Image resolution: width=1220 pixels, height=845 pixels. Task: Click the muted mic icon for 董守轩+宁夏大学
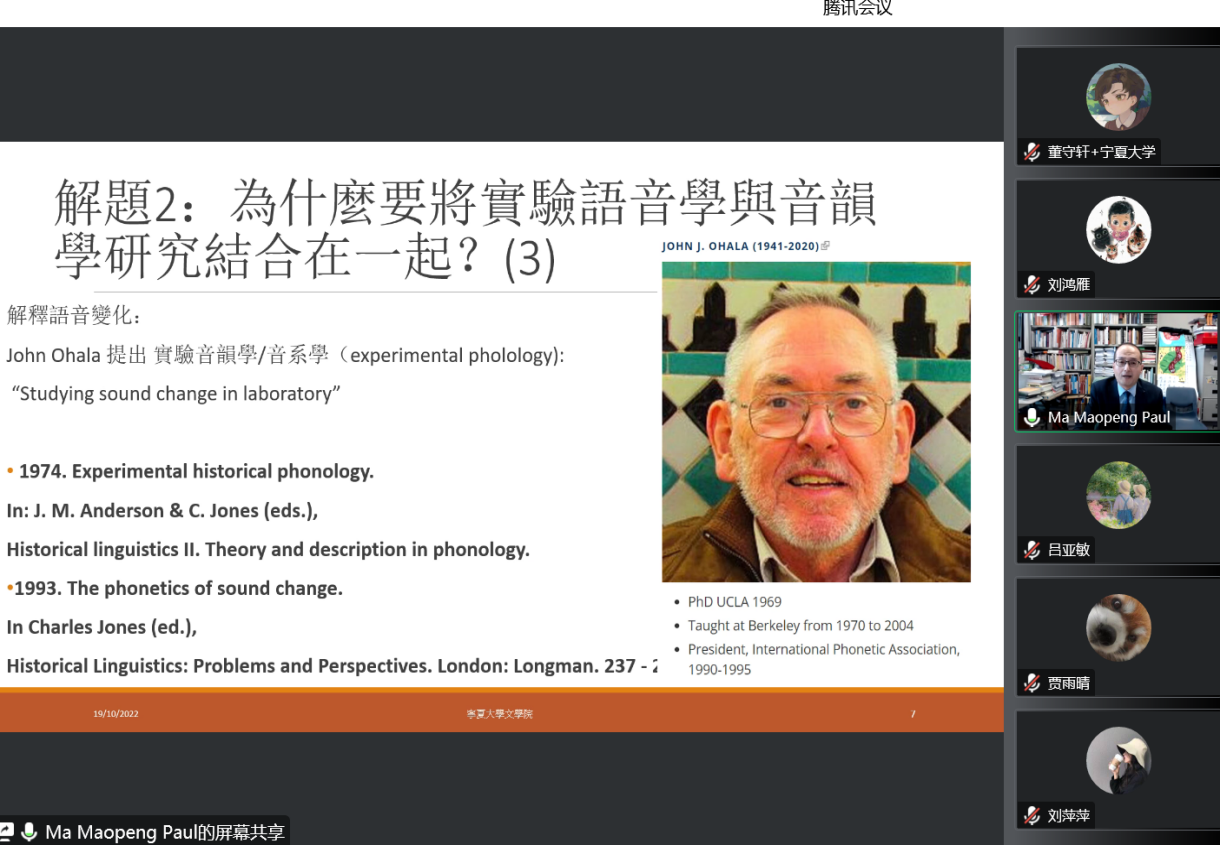click(1032, 152)
